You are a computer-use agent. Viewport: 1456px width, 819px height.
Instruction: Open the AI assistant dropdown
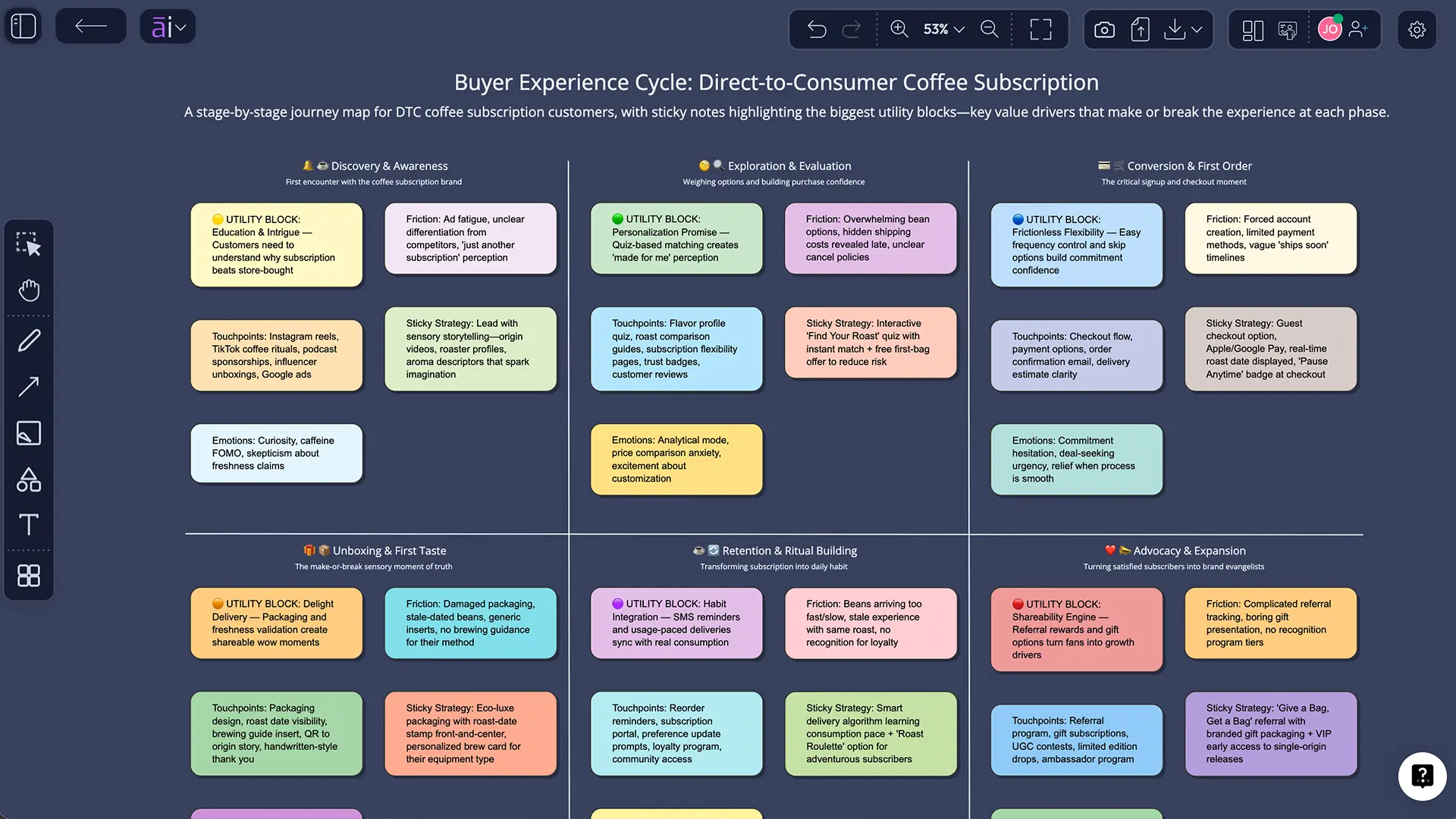click(x=168, y=27)
